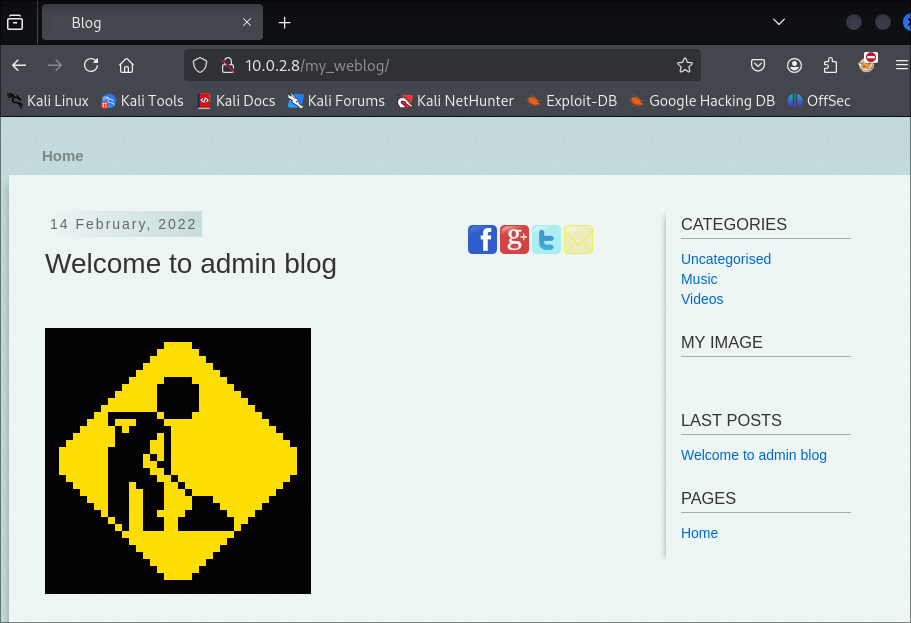Click the Welcome to admin blog post link
911x623 pixels.
pos(753,455)
